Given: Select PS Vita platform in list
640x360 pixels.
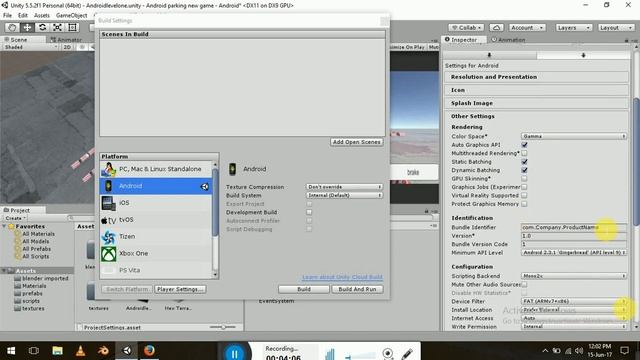Looking at the screenshot, I should click(x=156, y=270).
